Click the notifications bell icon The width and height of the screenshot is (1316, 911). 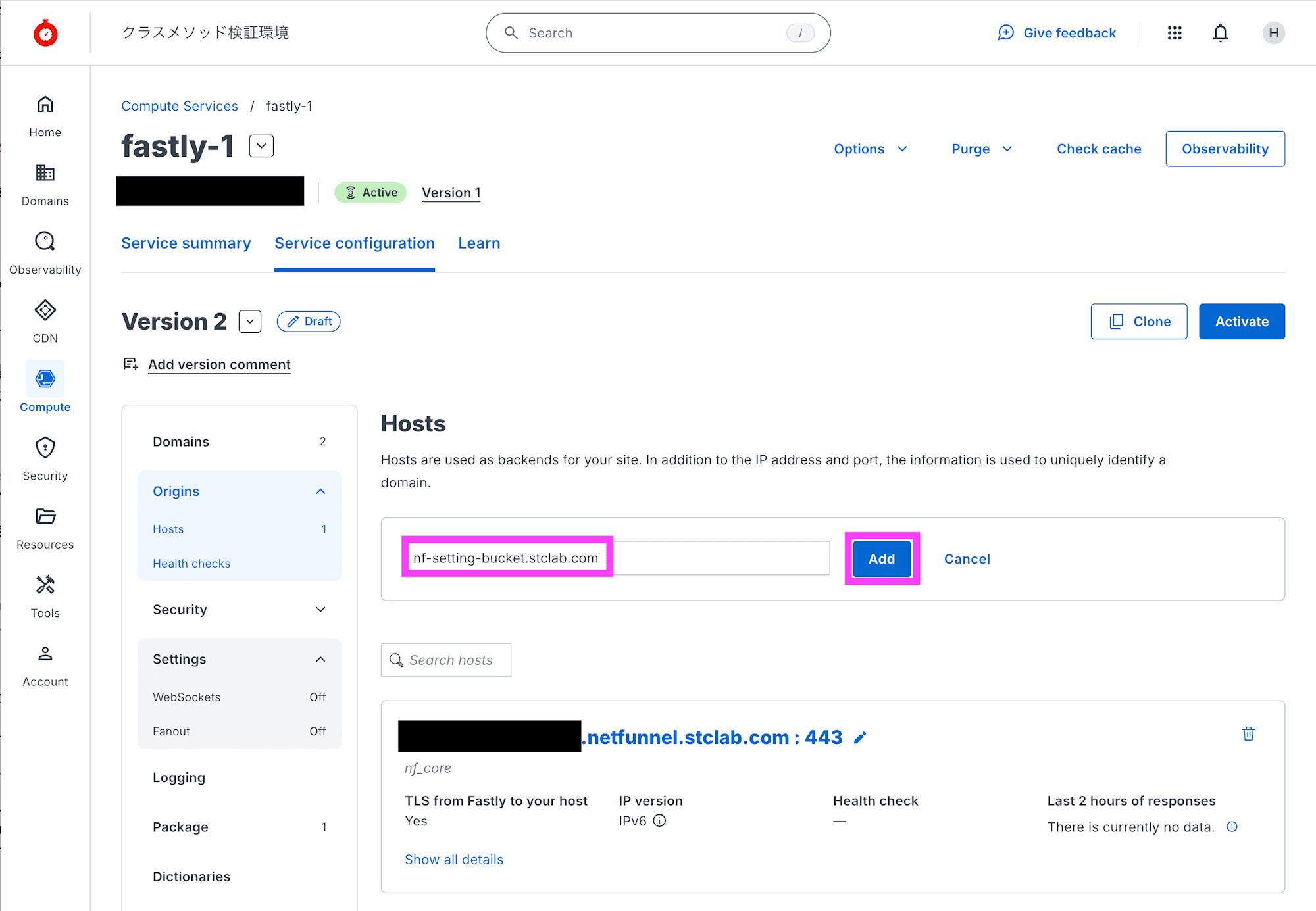pyautogui.click(x=1220, y=33)
